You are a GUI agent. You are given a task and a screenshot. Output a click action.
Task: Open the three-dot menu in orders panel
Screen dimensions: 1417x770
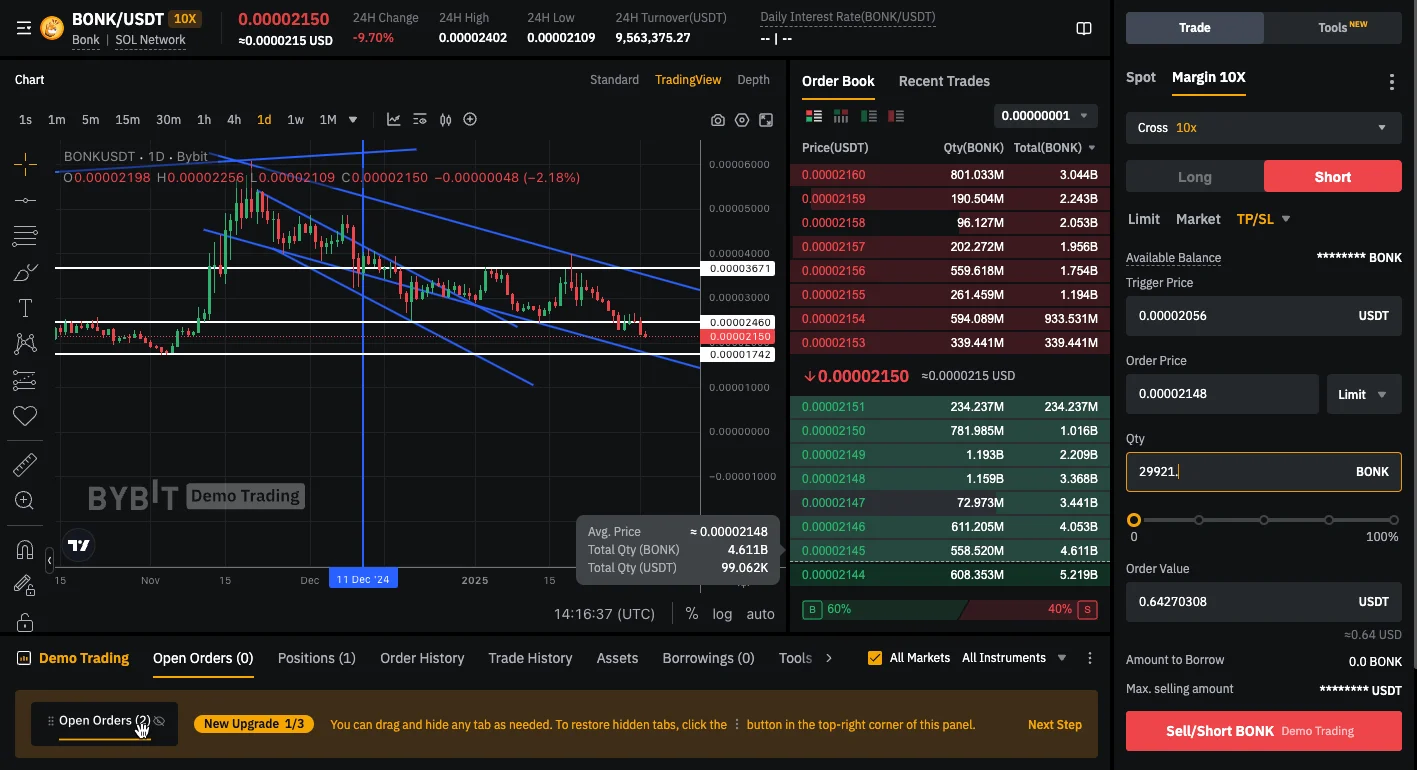pyautogui.click(x=1090, y=658)
